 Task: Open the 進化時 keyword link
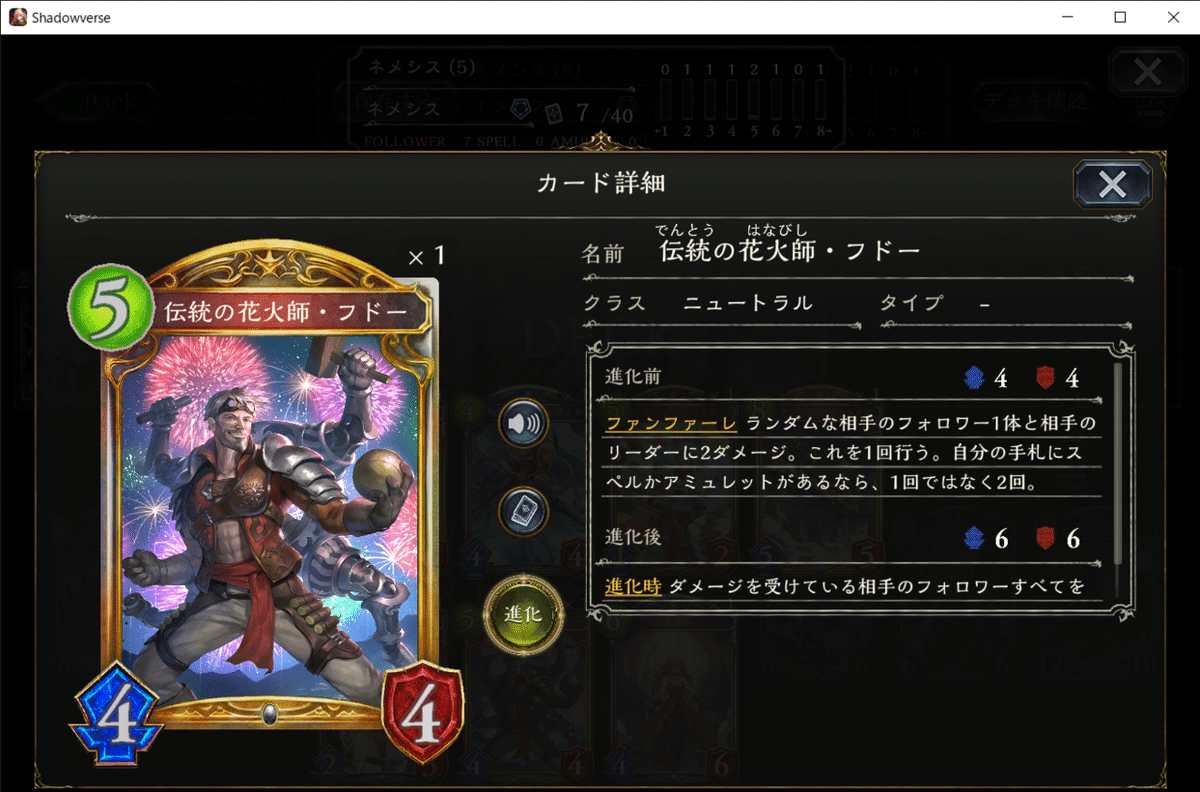tap(633, 586)
